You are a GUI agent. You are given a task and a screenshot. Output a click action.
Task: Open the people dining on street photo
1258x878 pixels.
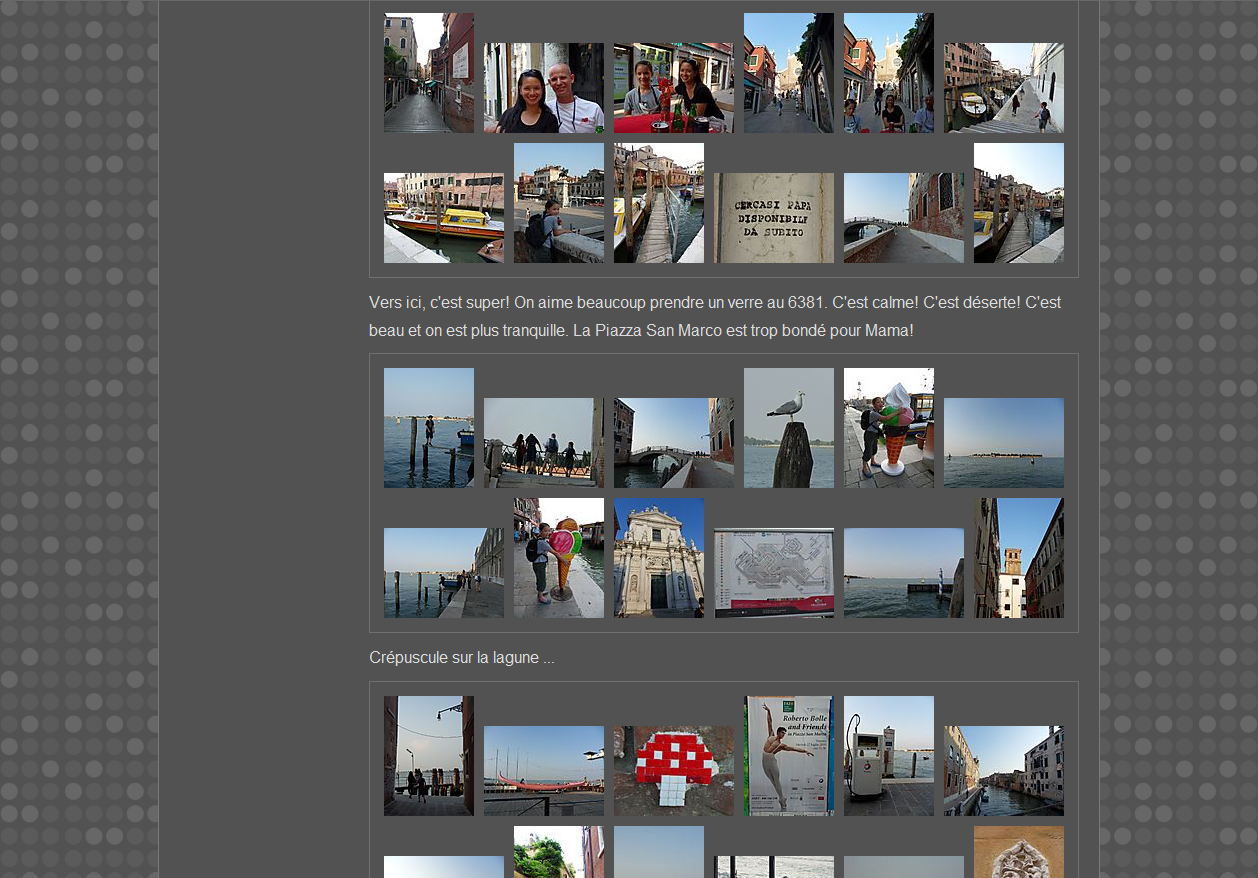click(x=888, y=73)
